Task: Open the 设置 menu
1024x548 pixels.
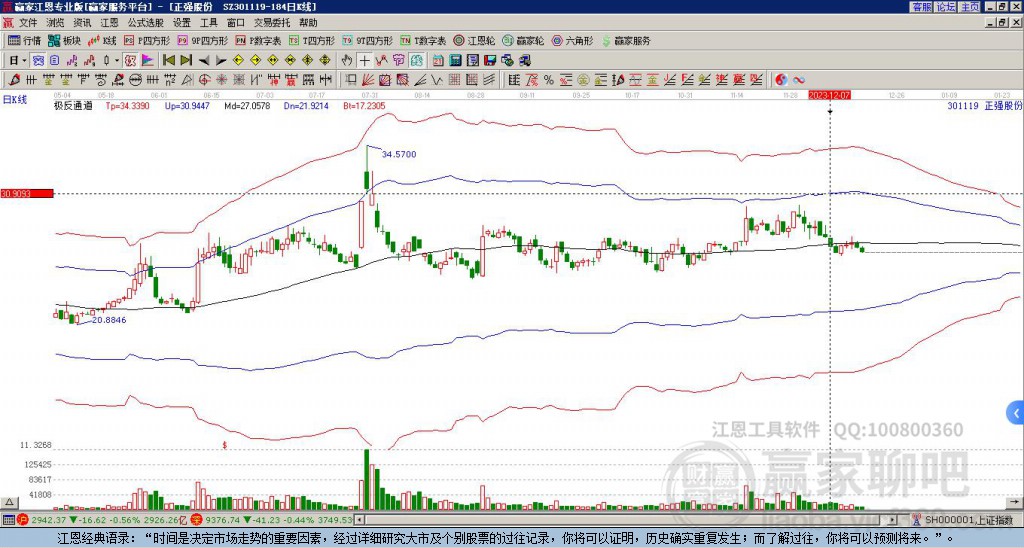Action: 182,23
